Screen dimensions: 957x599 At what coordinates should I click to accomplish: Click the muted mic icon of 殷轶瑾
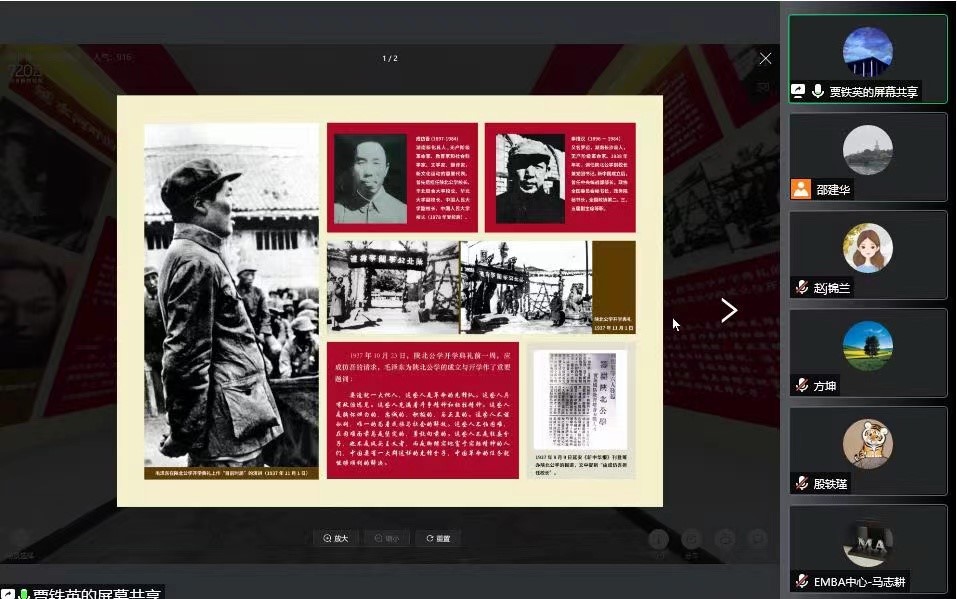801,483
